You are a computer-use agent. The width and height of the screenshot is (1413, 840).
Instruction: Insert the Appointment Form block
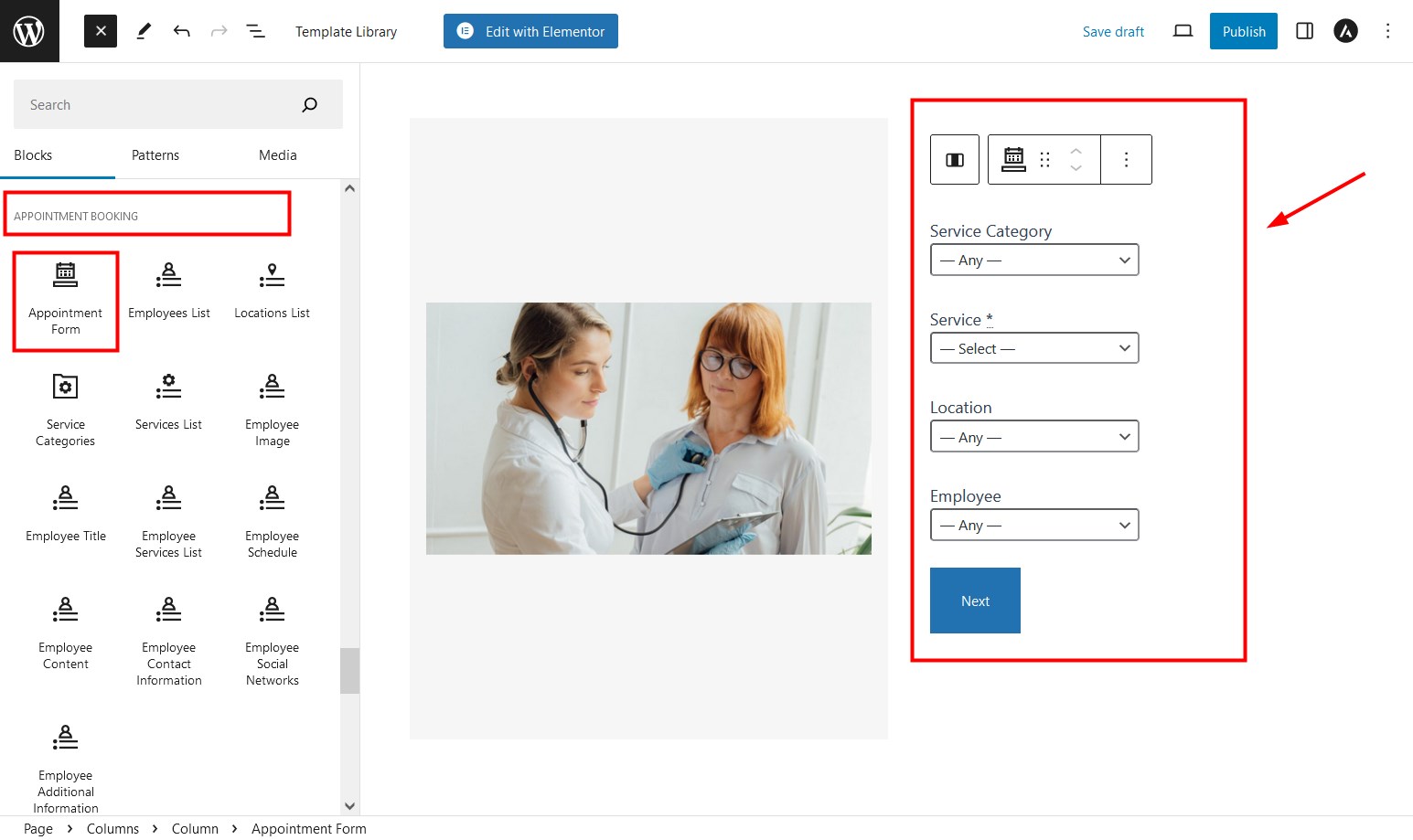66,301
